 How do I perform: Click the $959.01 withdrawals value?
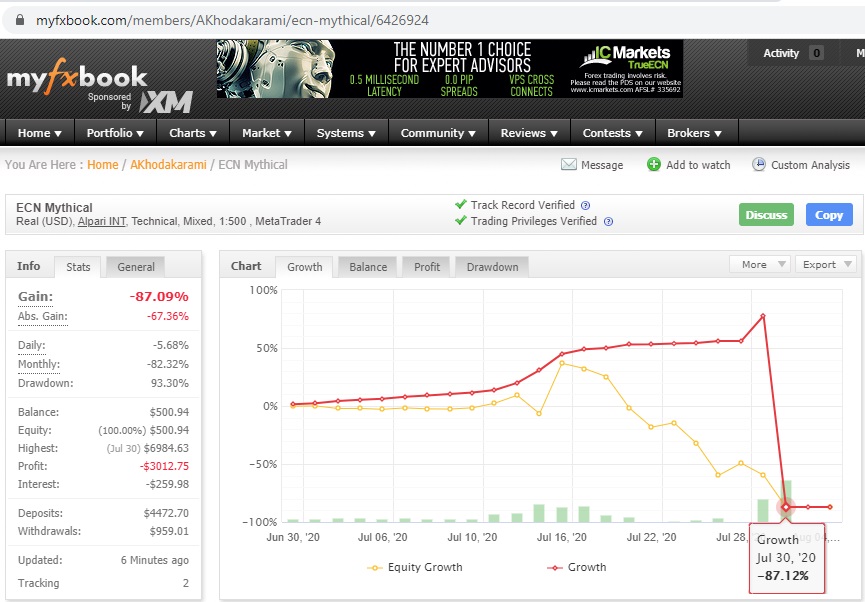tap(169, 531)
